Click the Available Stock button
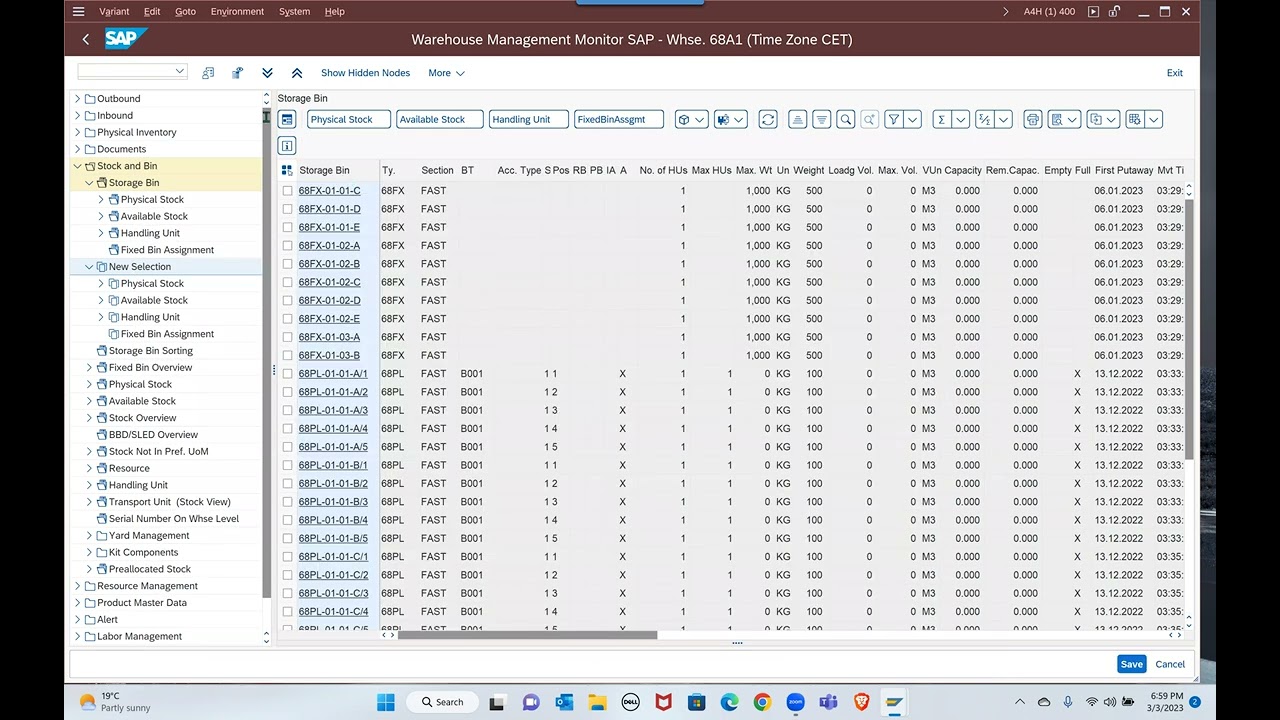 point(439,119)
